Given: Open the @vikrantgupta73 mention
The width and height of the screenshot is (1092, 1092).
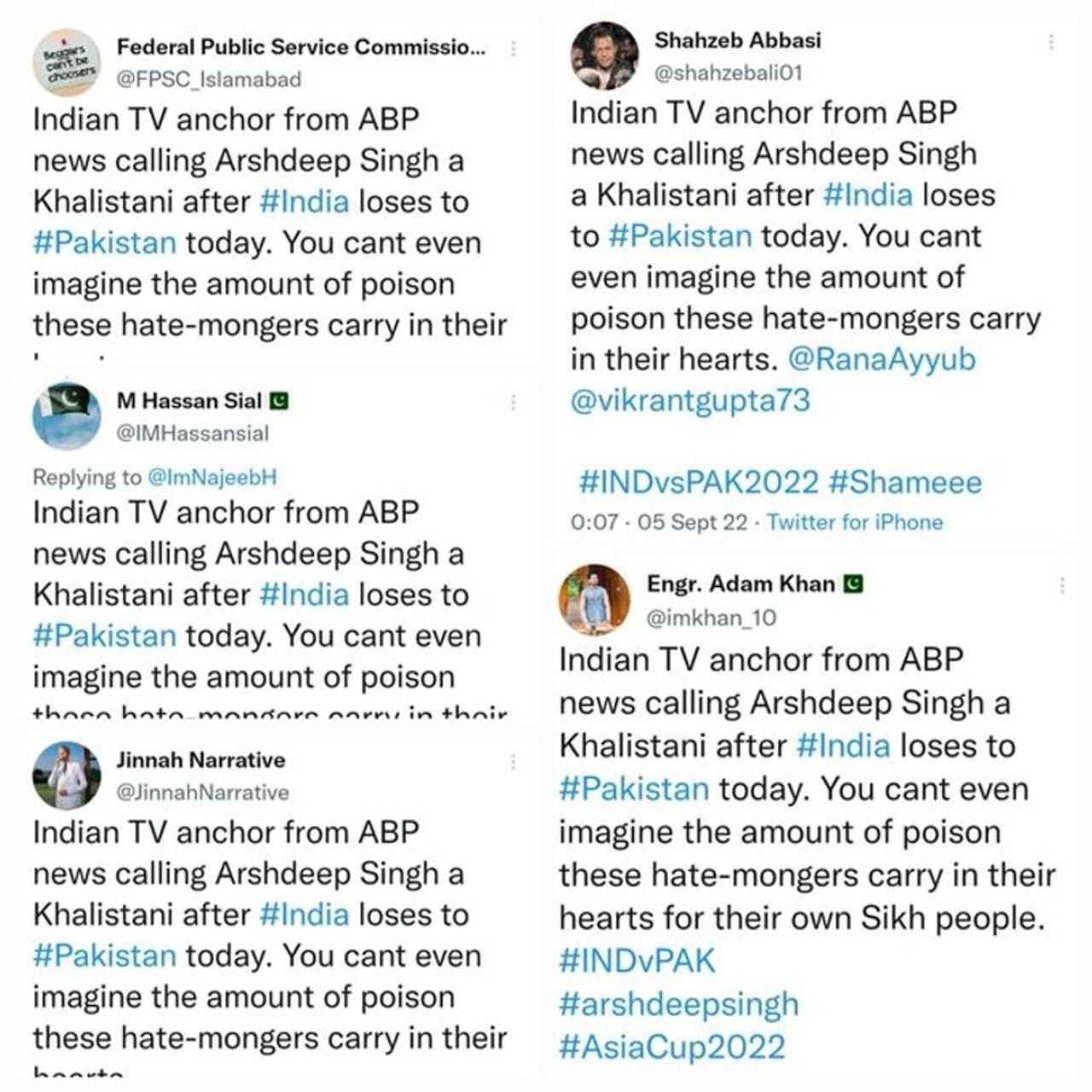Looking at the screenshot, I should [x=690, y=400].
